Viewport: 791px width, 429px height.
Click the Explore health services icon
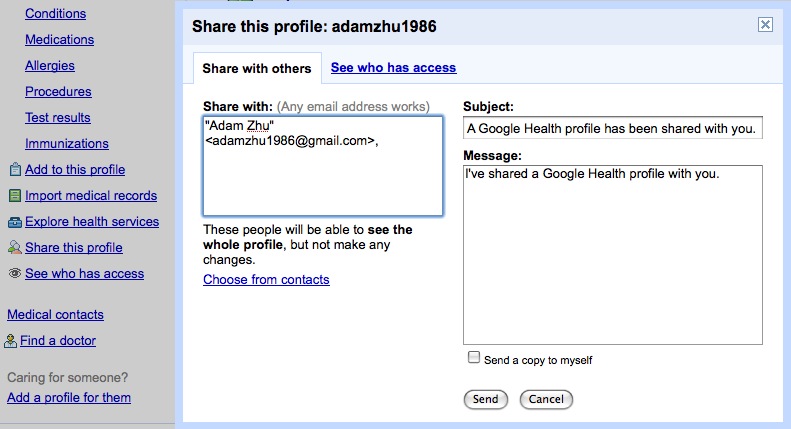[x=14, y=222]
